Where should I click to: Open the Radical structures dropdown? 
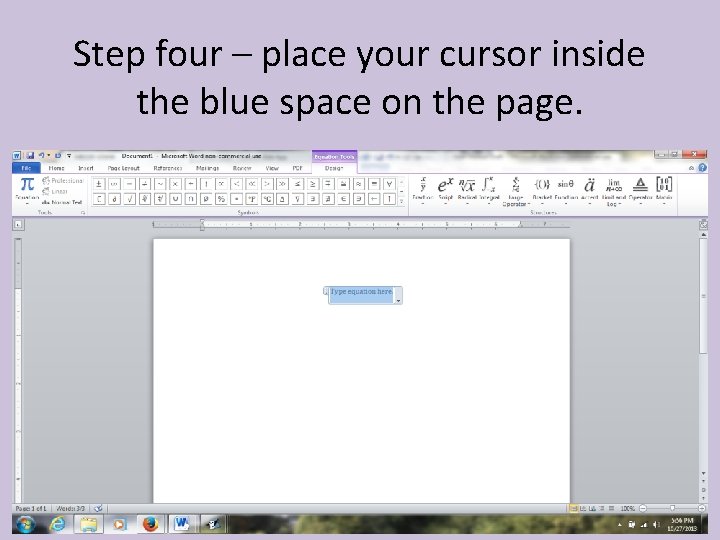click(x=467, y=191)
